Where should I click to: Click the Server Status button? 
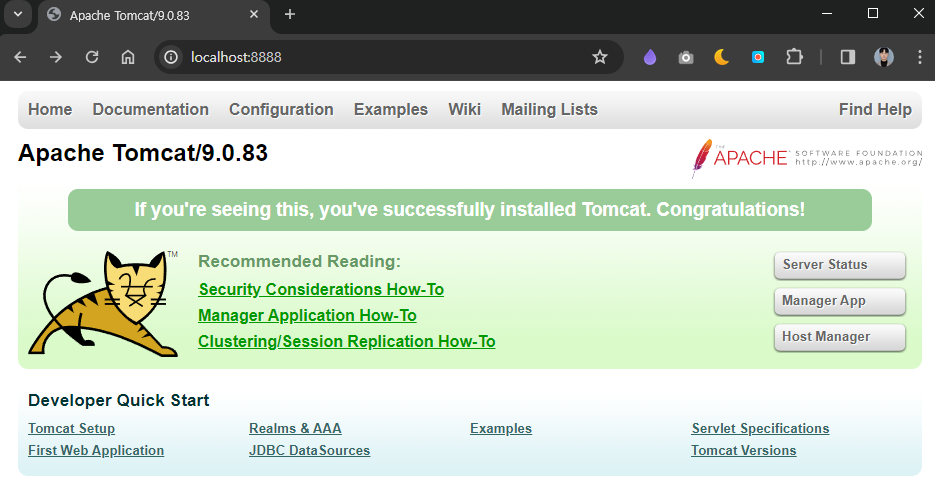point(840,265)
